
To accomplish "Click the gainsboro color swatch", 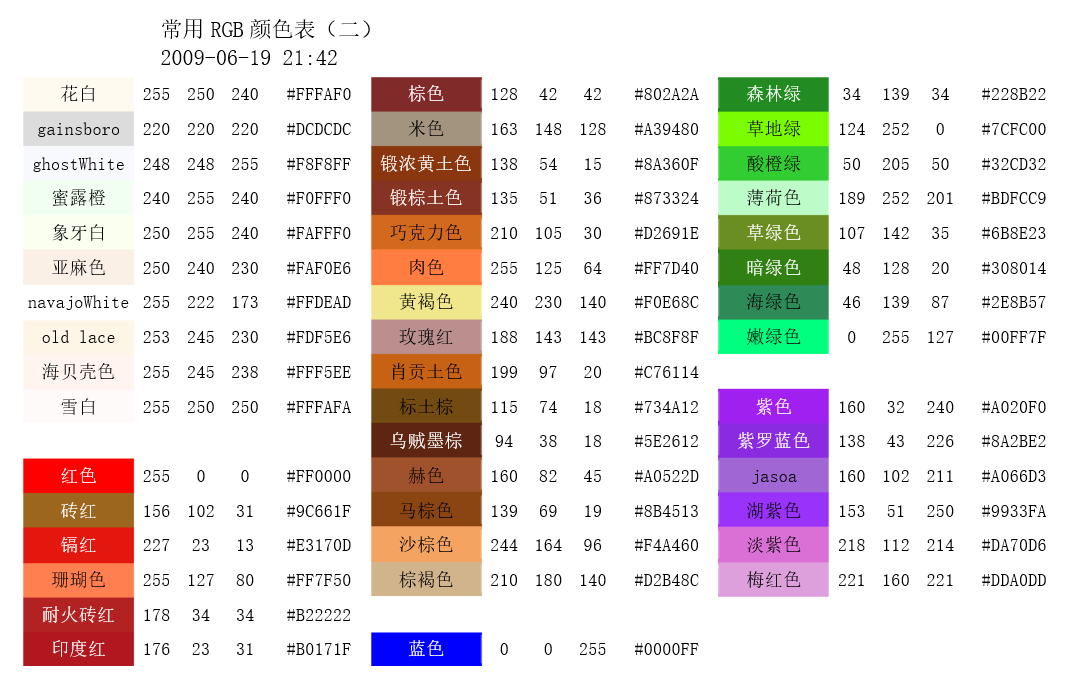I will coord(78,129).
